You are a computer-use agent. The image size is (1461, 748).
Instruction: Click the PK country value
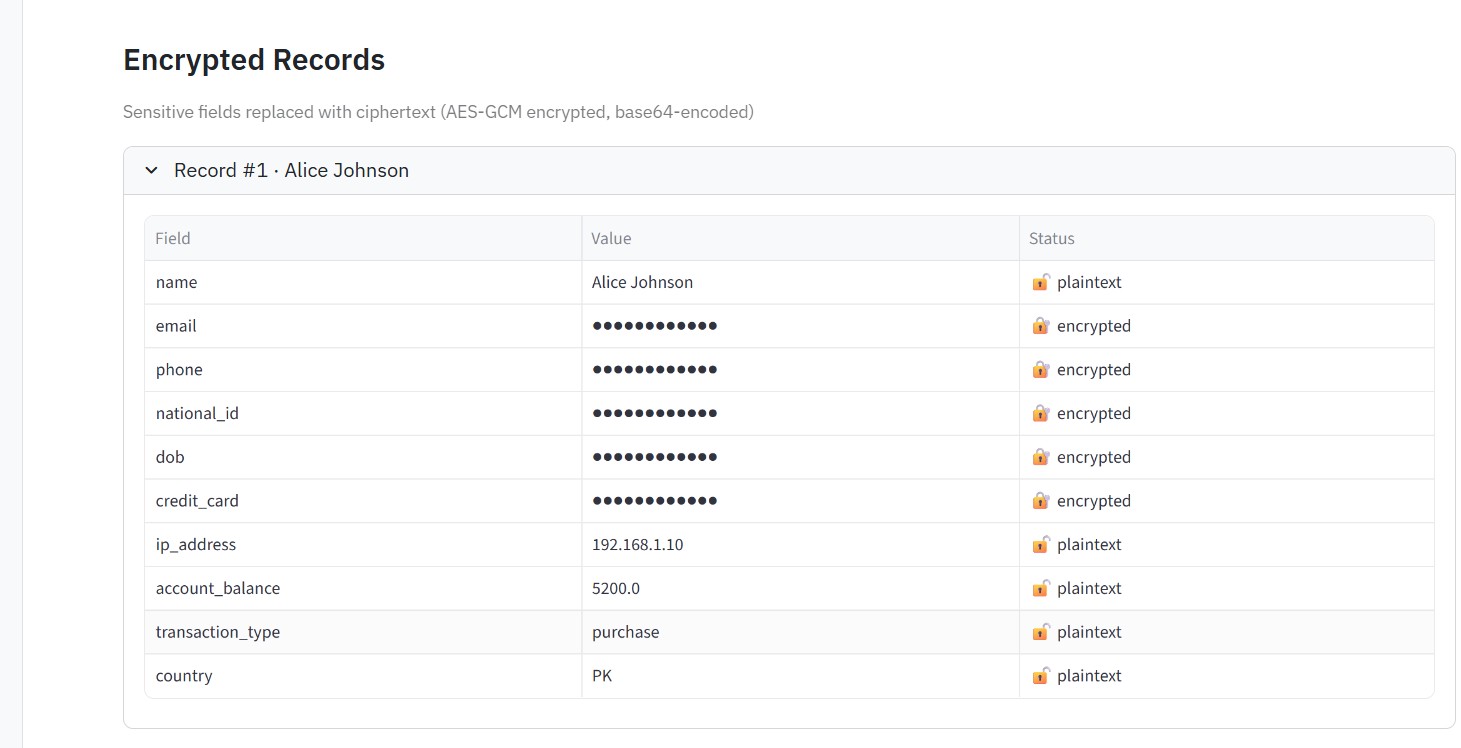pyautogui.click(x=602, y=675)
